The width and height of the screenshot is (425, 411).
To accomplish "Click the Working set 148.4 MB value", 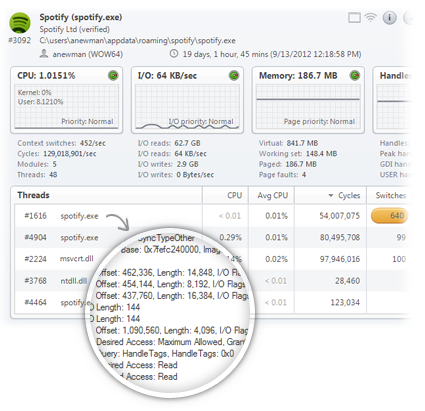I will (x=321, y=154).
